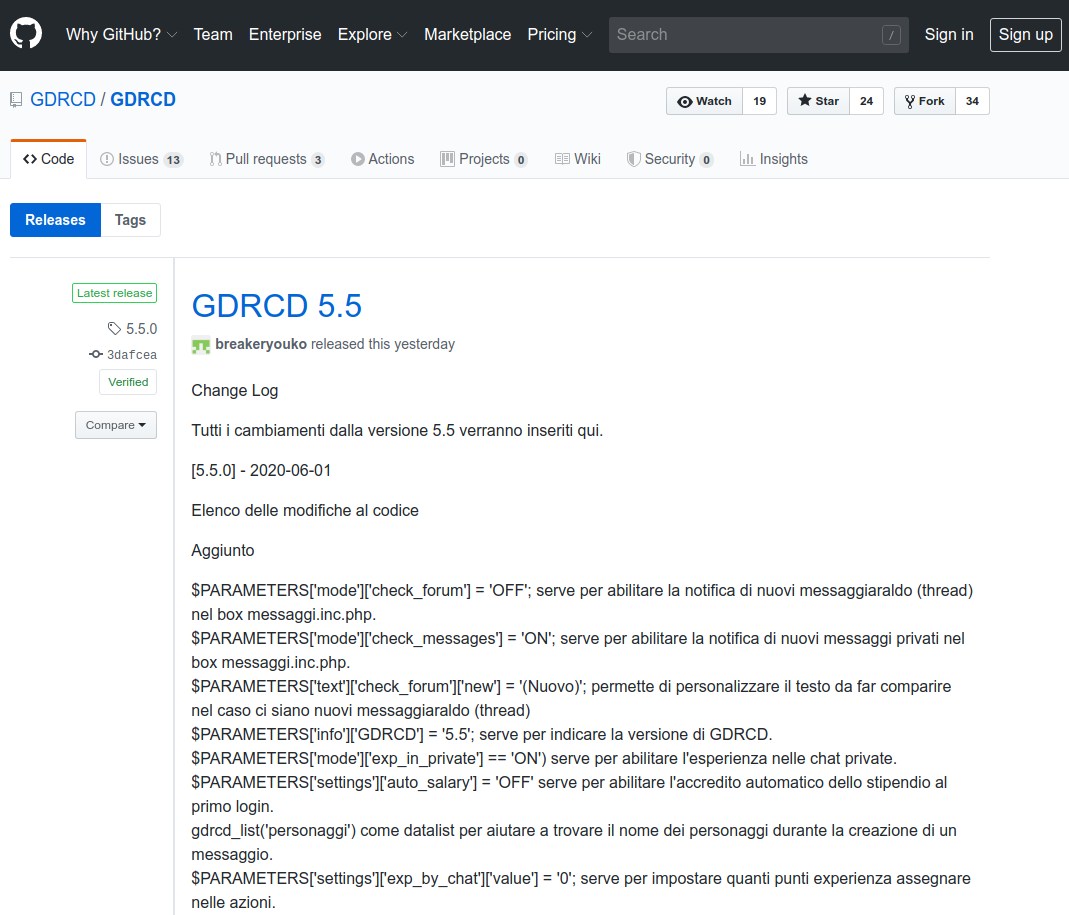Open the bold GDRCD repository link
1069x915 pixels.
coord(143,100)
